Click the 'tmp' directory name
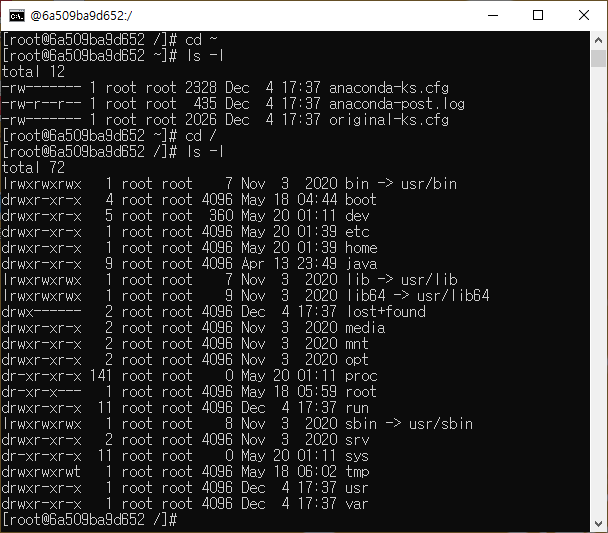 (x=357, y=472)
